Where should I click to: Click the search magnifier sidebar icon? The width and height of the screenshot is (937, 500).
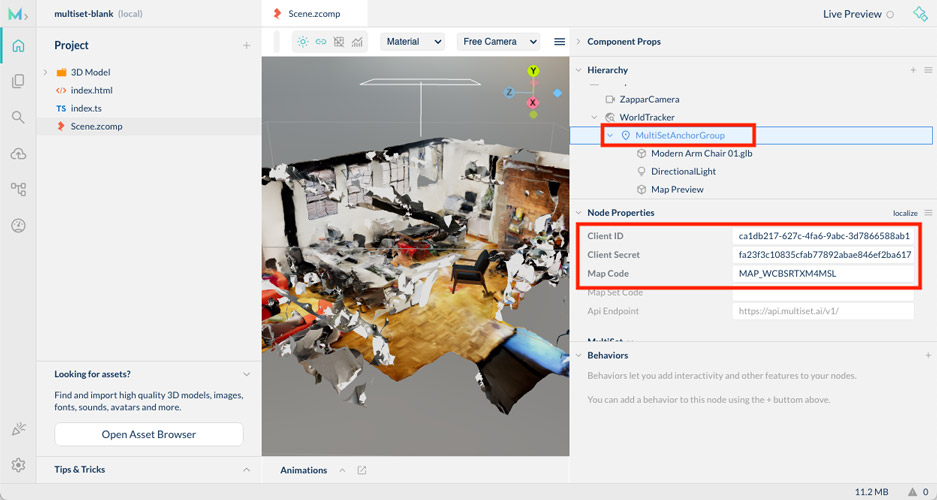pyautogui.click(x=18, y=117)
